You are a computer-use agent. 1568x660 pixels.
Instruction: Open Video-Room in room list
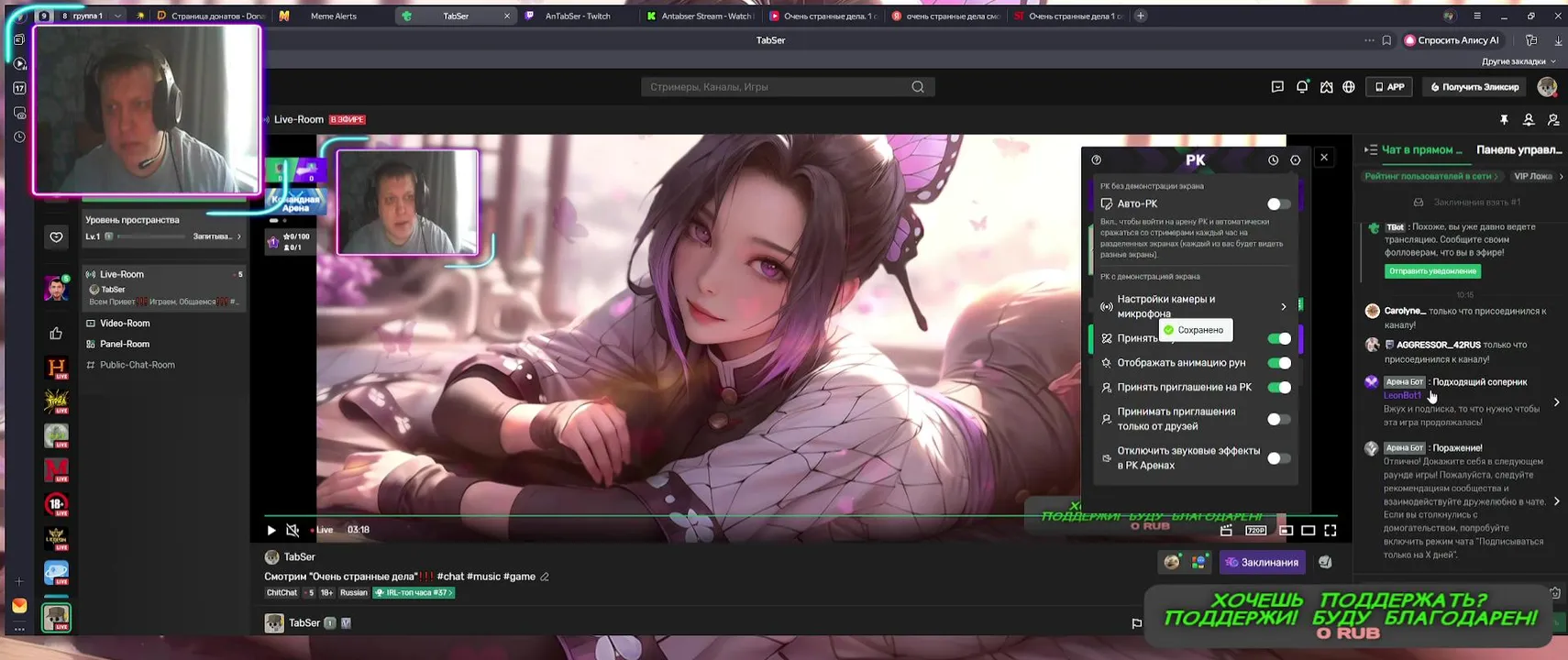(125, 324)
